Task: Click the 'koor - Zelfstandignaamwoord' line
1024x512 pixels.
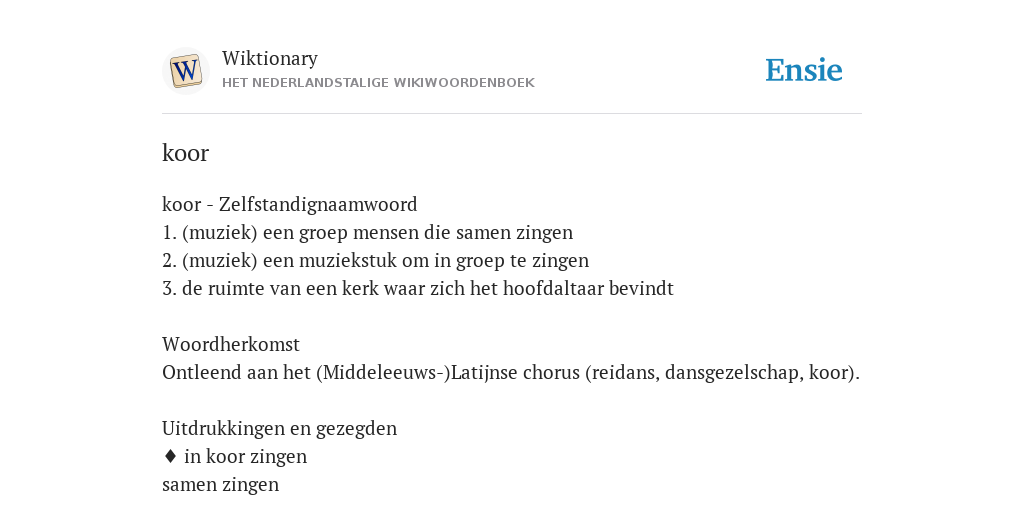Action: pyautogui.click(x=289, y=204)
